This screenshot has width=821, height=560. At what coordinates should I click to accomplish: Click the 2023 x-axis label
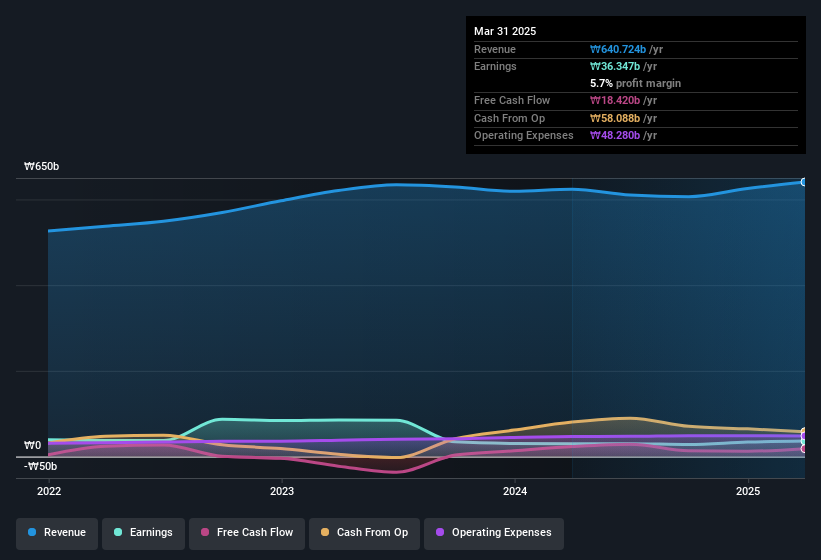pos(282,491)
